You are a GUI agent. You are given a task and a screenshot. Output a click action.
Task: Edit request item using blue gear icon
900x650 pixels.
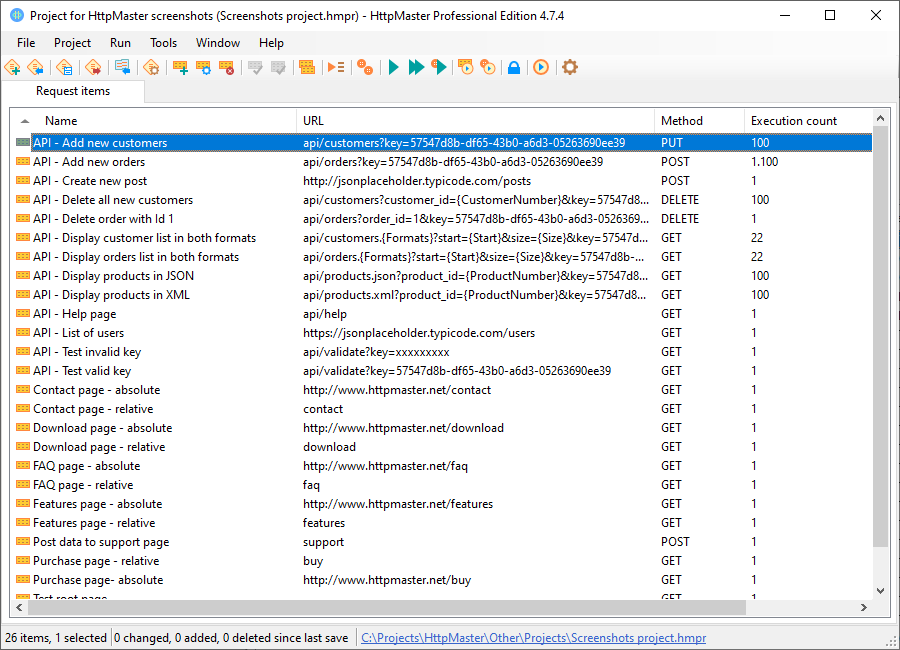(203, 67)
